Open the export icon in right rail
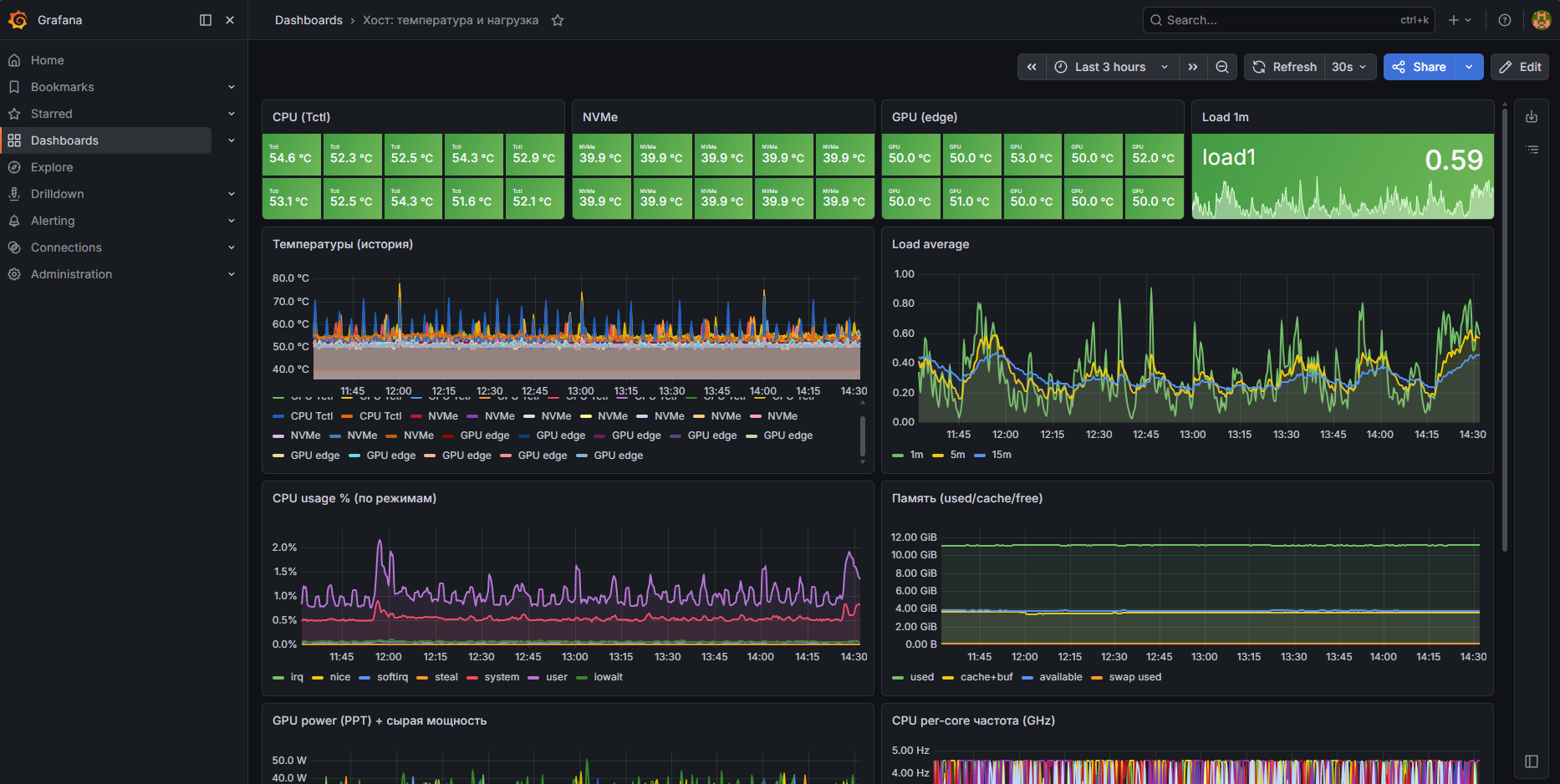Image resolution: width=1560 pixels, height=784 pixels. pos(1532,117)
